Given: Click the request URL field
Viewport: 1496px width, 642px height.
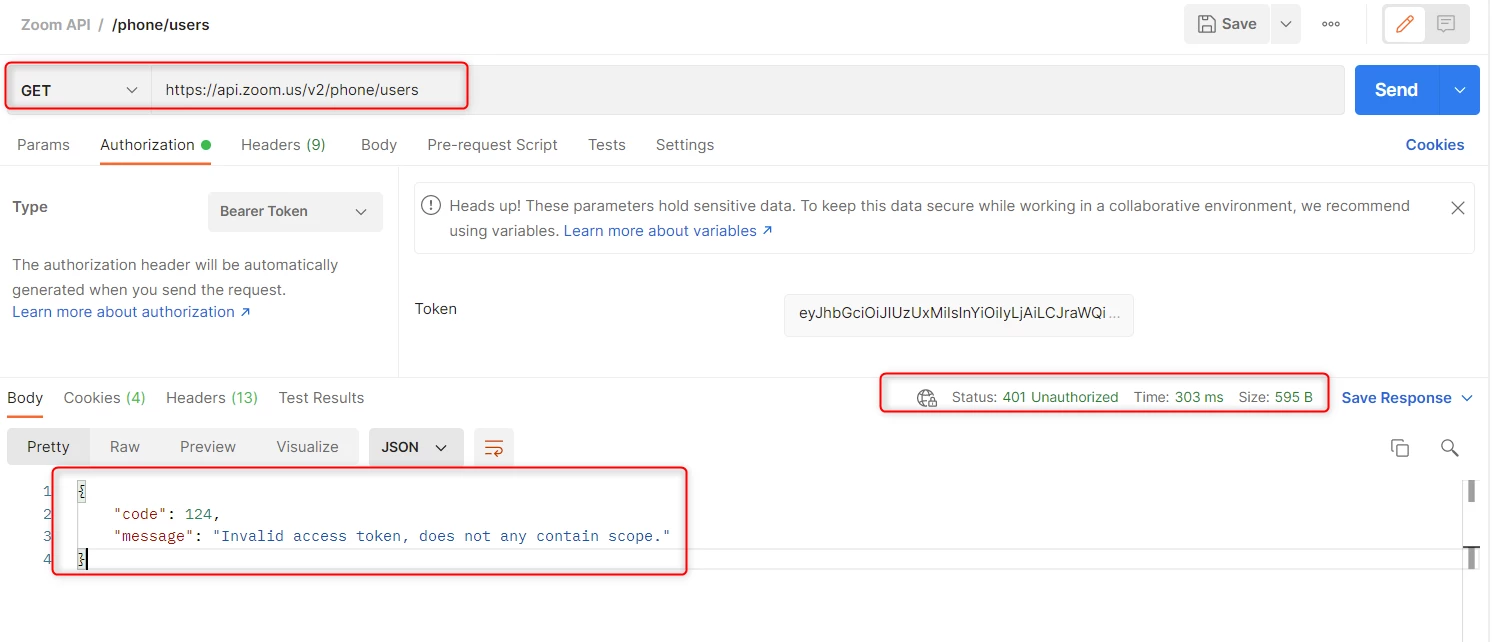Looking at the screenshot, I should tap(748, 90).
